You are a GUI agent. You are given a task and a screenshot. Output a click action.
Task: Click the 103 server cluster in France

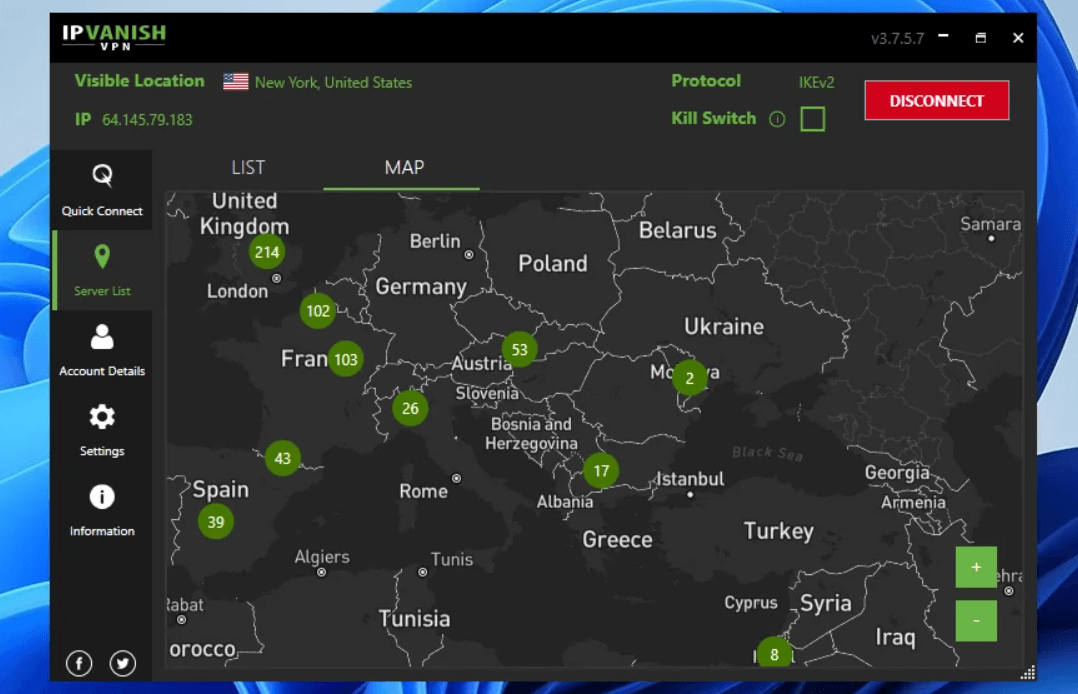coord(346,359)
